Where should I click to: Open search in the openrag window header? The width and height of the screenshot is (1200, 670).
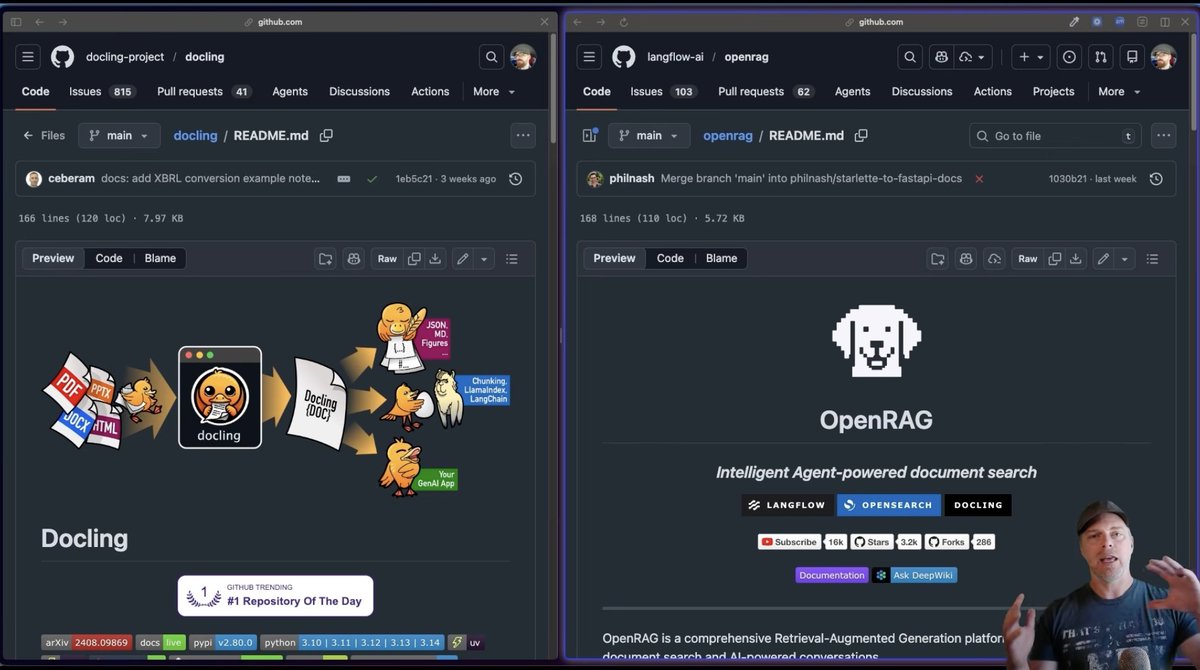point(909,57)
